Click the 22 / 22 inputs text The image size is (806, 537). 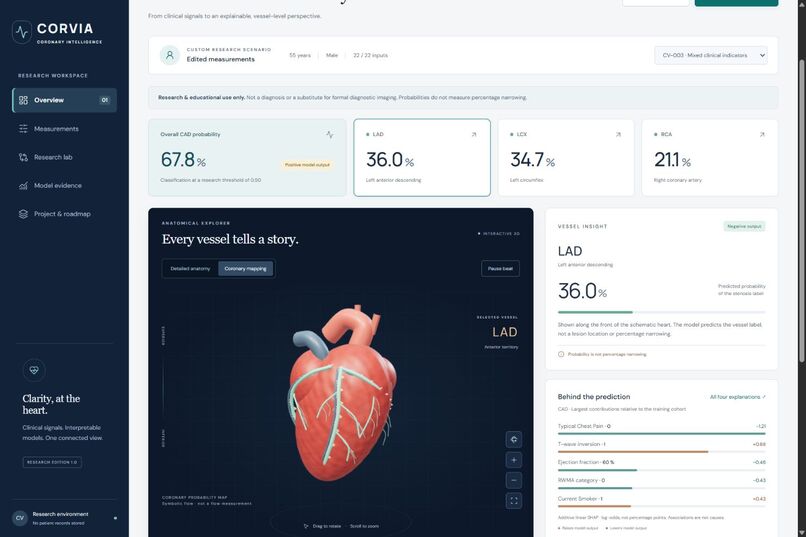[x=370, y=55]
